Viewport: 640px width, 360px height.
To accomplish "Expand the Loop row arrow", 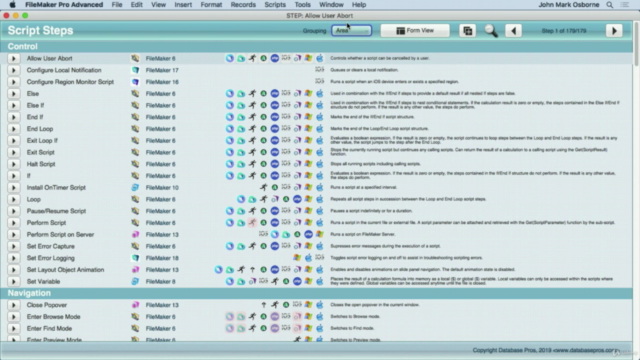I will (x=13, y=200).
